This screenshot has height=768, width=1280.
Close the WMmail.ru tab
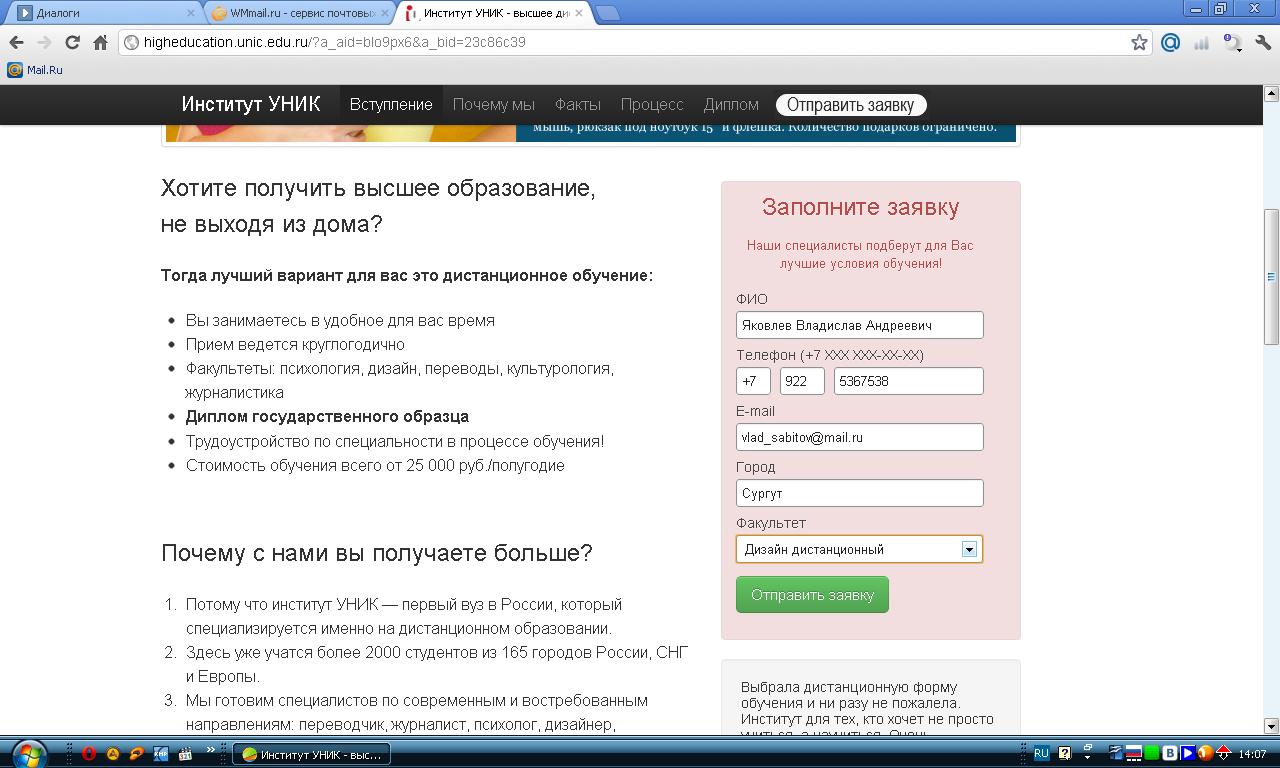click(x=385, y=13)
